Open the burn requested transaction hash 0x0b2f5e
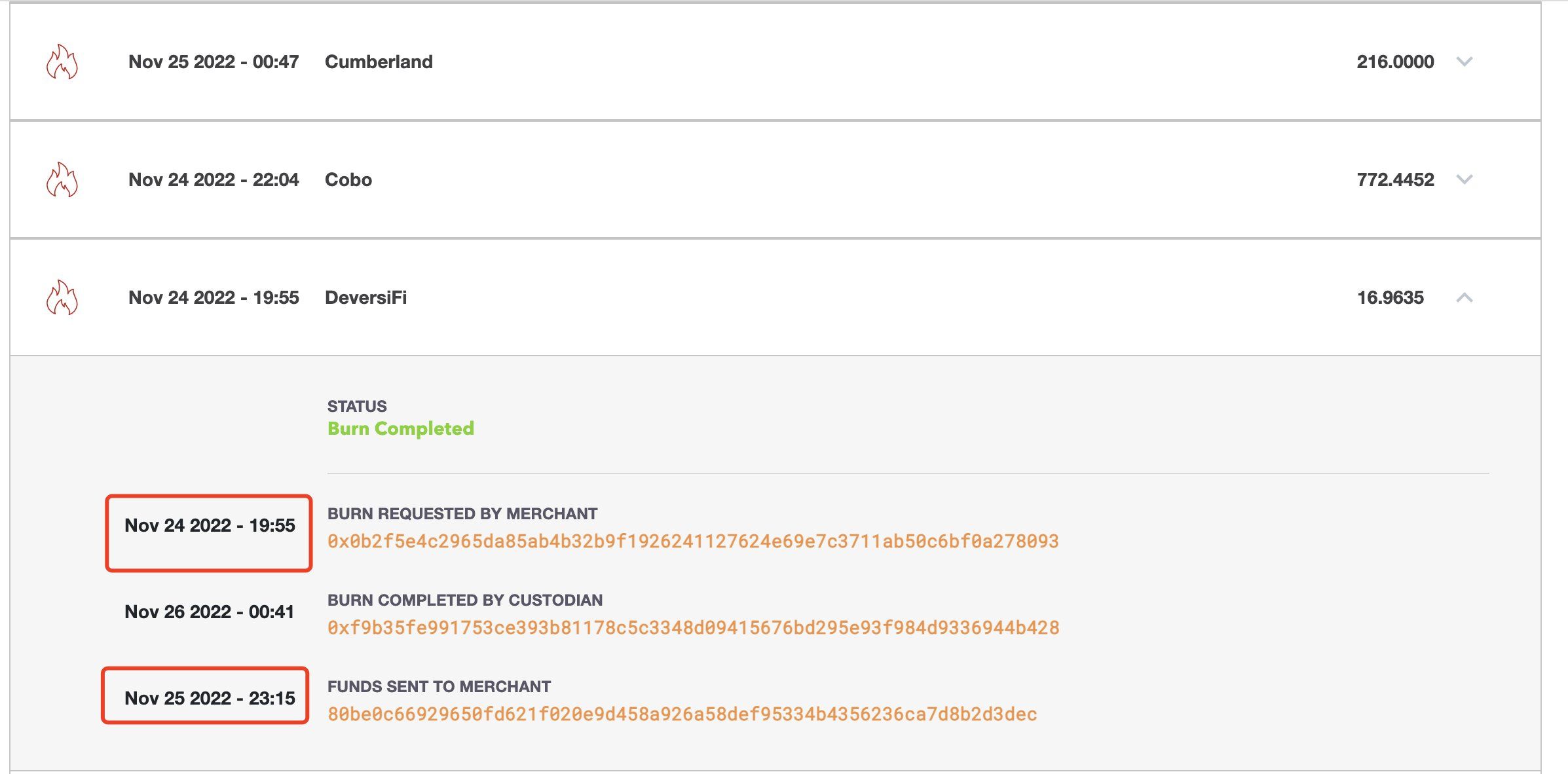Image resolution: width=1568 pixels, height=774 pixels. point(693,542)
